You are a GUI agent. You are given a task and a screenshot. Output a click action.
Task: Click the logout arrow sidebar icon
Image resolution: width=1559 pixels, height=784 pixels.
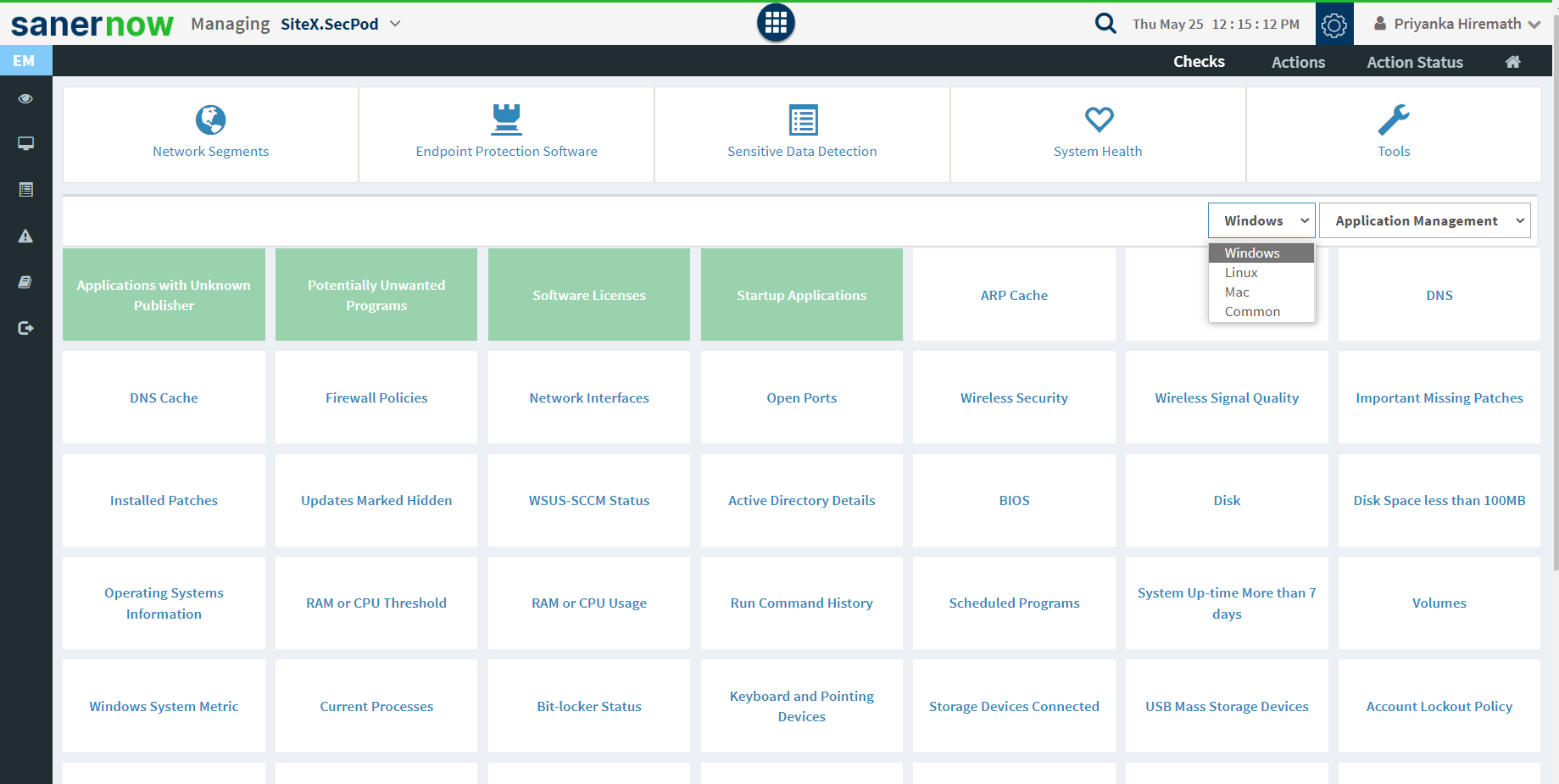click(25, 328)
